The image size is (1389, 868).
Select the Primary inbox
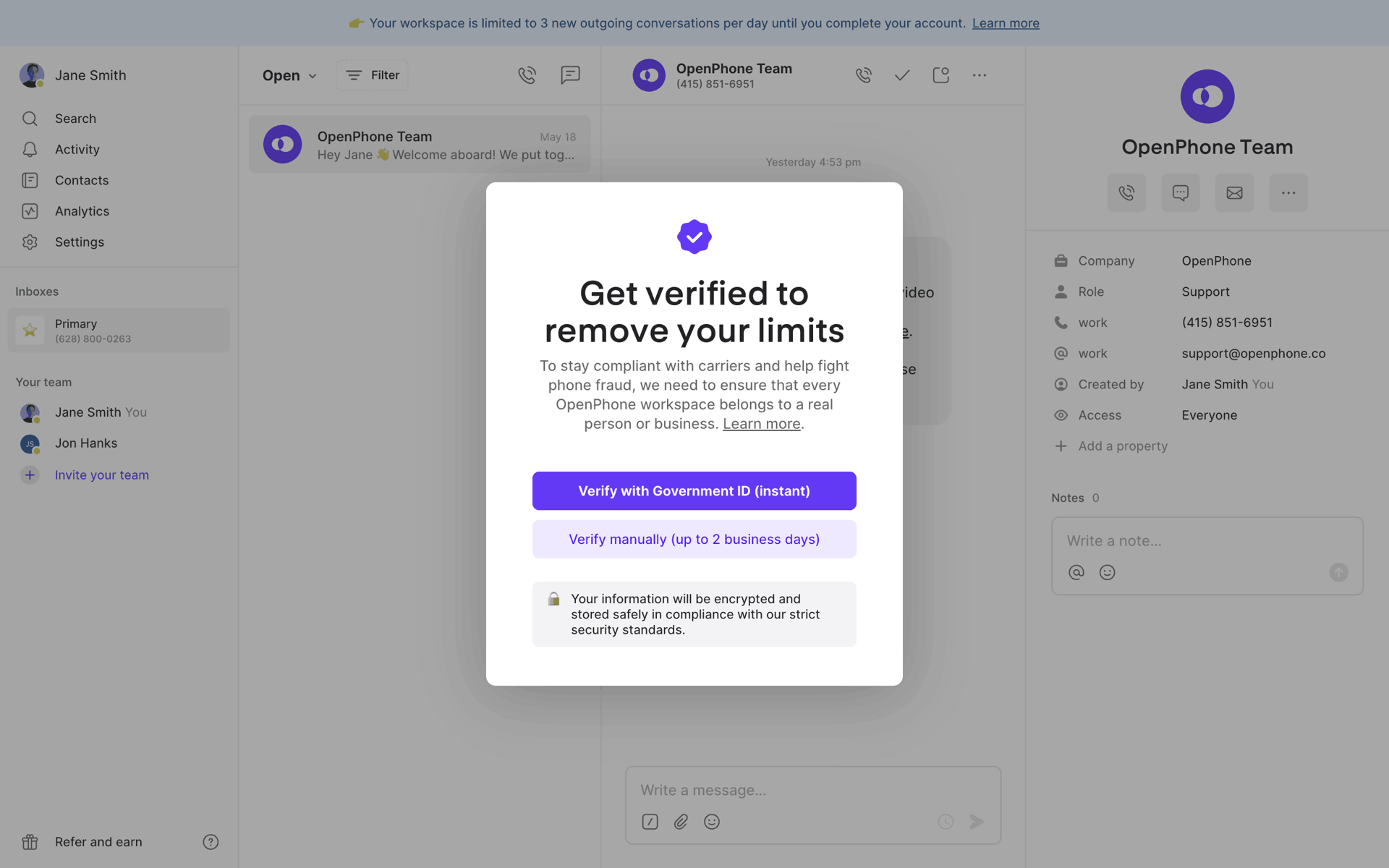click(x=119, y=331)
